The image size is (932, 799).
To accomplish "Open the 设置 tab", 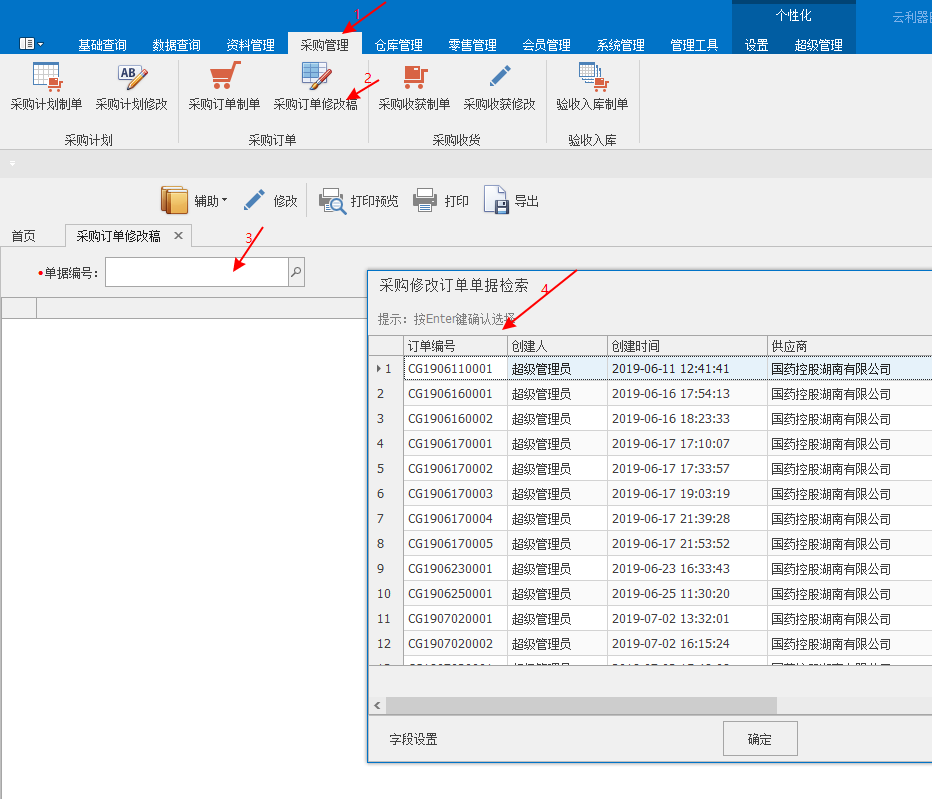I will coord(757,45).
